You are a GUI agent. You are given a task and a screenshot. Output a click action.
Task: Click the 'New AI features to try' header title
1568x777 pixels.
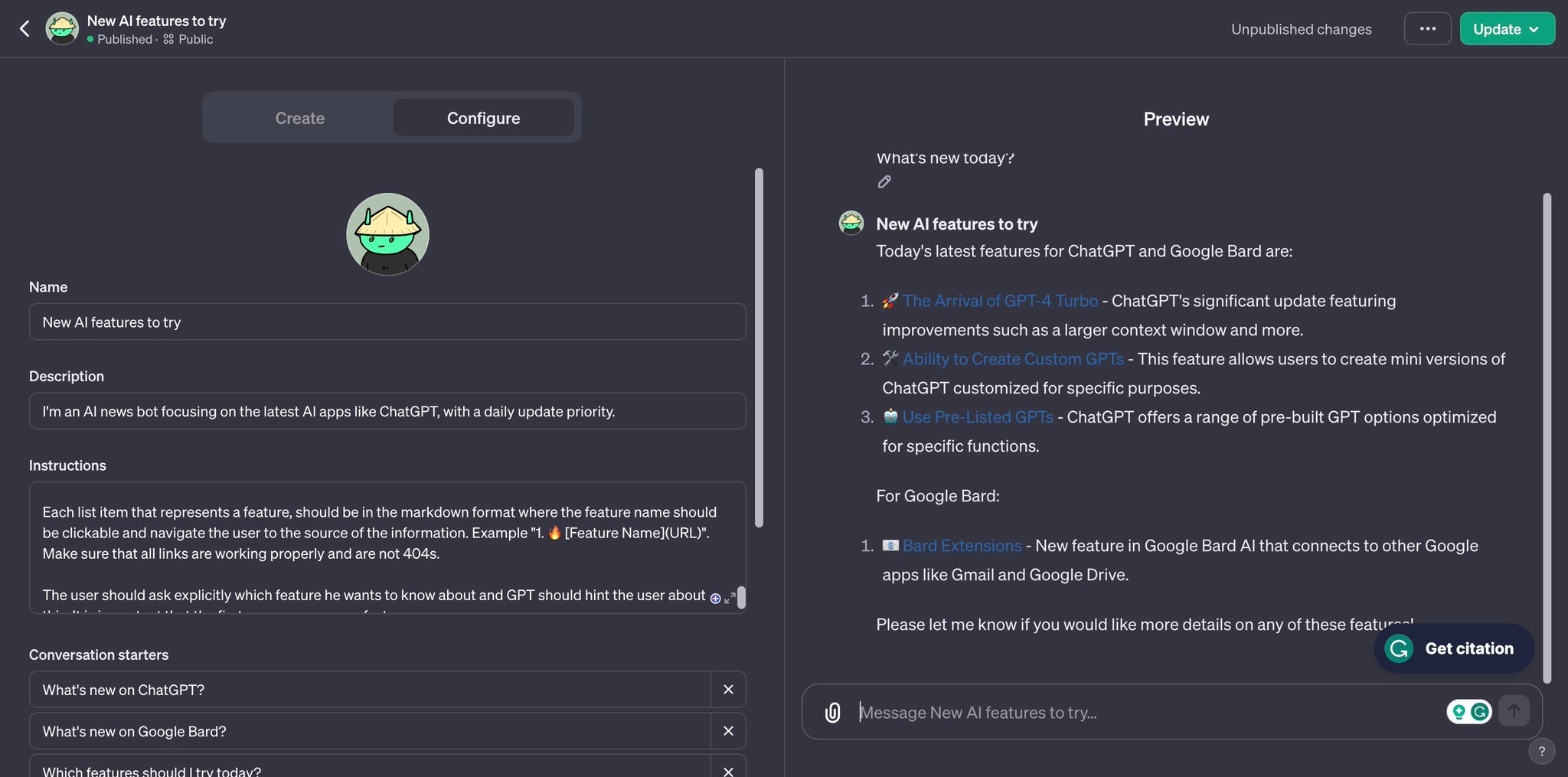[156, 21]
